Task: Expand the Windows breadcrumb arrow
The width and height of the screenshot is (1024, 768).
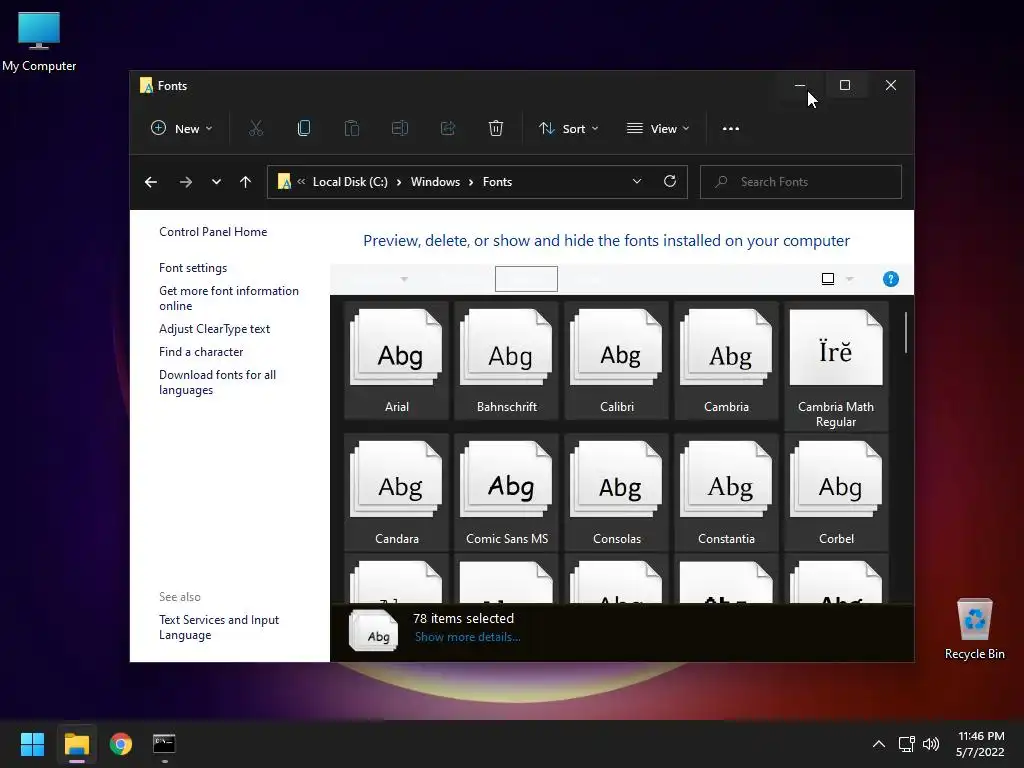Action: (471, 182)
